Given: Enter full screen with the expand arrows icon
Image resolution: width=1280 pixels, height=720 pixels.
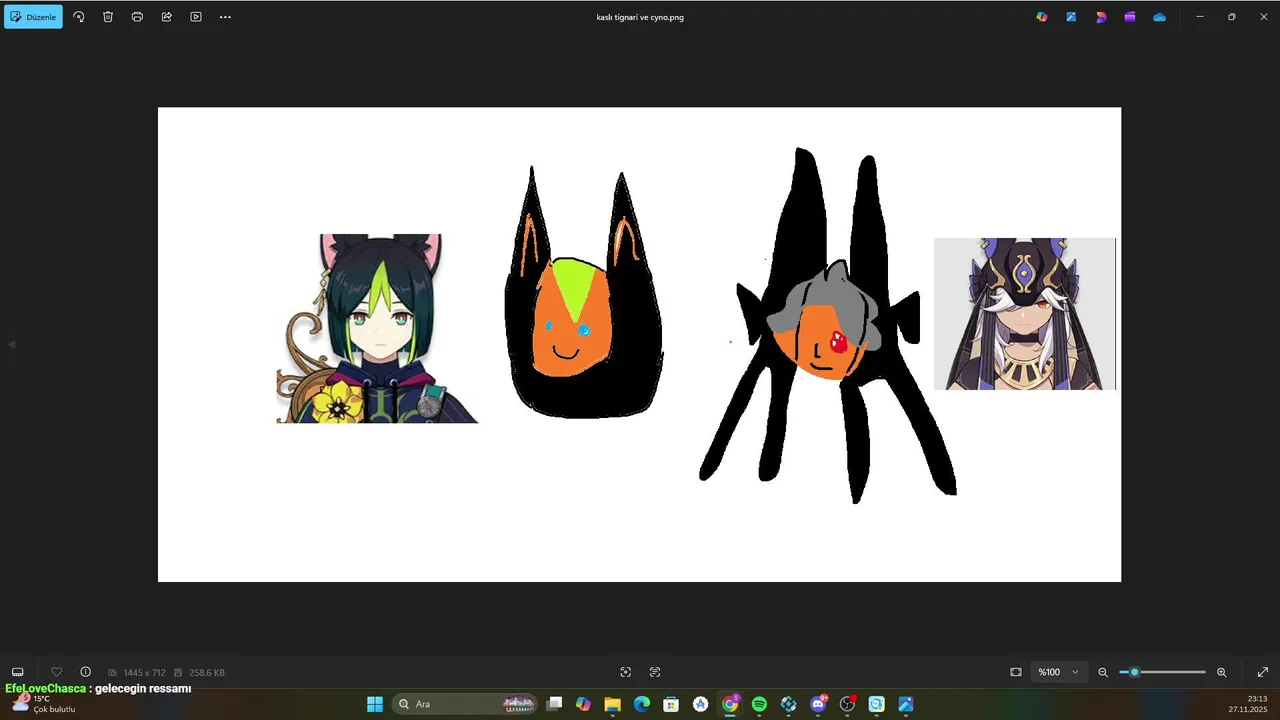Looking at the screenshot, I should click(x=1263, y=672).
